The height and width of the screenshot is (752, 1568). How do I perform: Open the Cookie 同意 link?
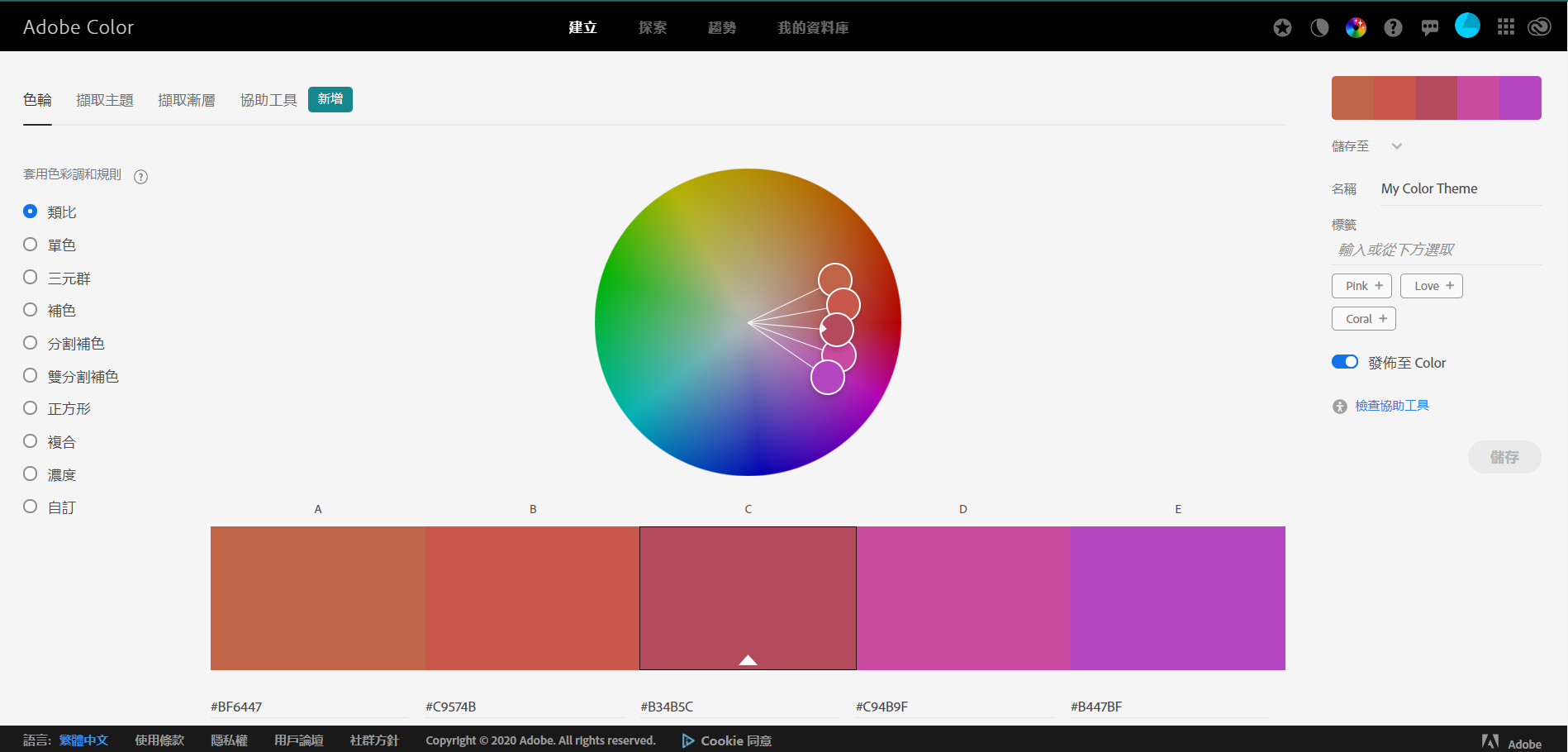736,740
